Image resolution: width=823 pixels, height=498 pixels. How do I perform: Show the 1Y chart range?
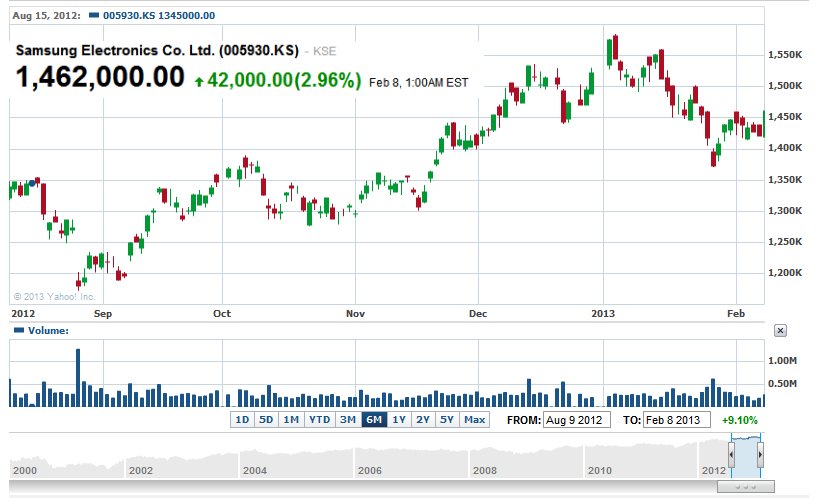pyautogui.click(x=399, y=420)
